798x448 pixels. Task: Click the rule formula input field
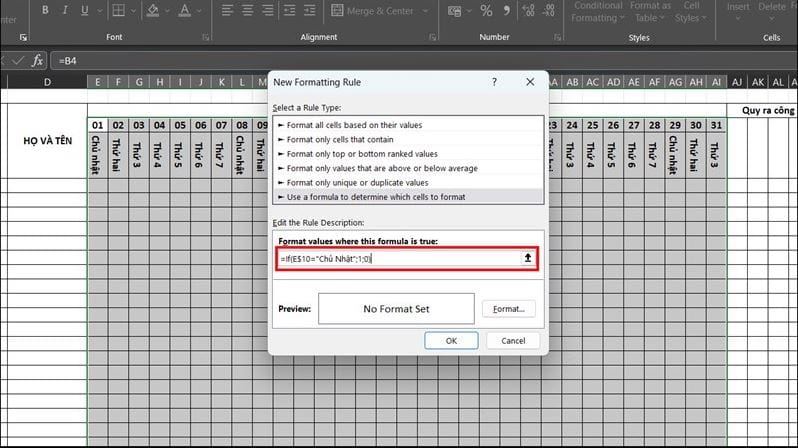(x=399, y=259)
